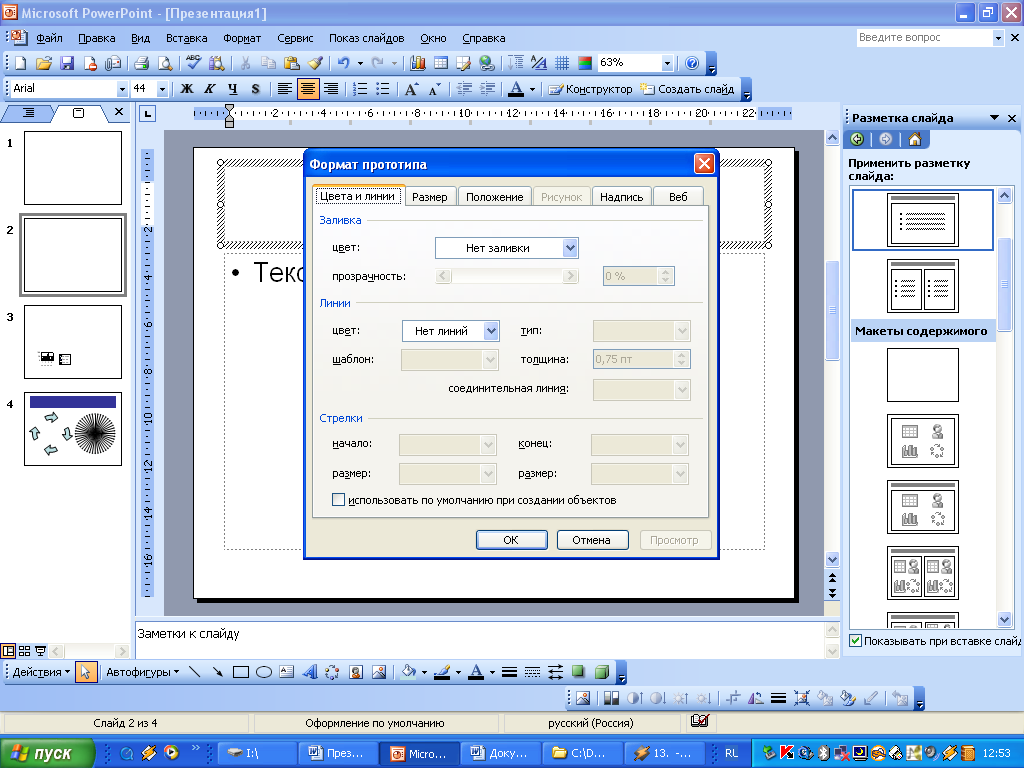
Task: Select the Arrow drawing tool
Action: [x=217, y=671]
